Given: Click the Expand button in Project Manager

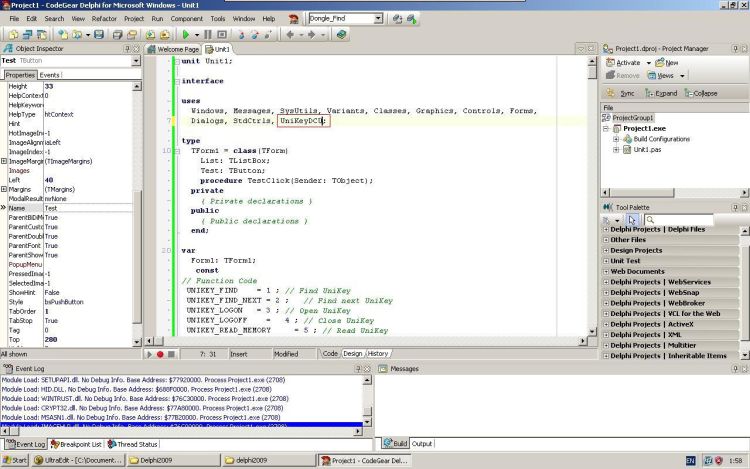Looking at the screenshot, I should click(661, 93).
